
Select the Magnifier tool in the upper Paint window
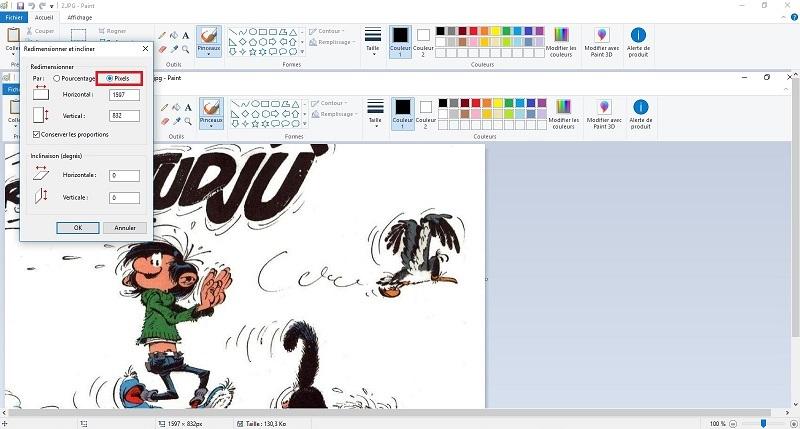[x=185, y=49]
